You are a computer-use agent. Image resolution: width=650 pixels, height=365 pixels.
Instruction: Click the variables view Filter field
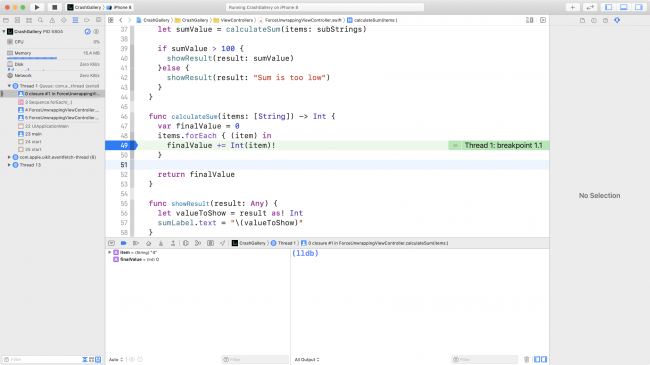[255, 359]
